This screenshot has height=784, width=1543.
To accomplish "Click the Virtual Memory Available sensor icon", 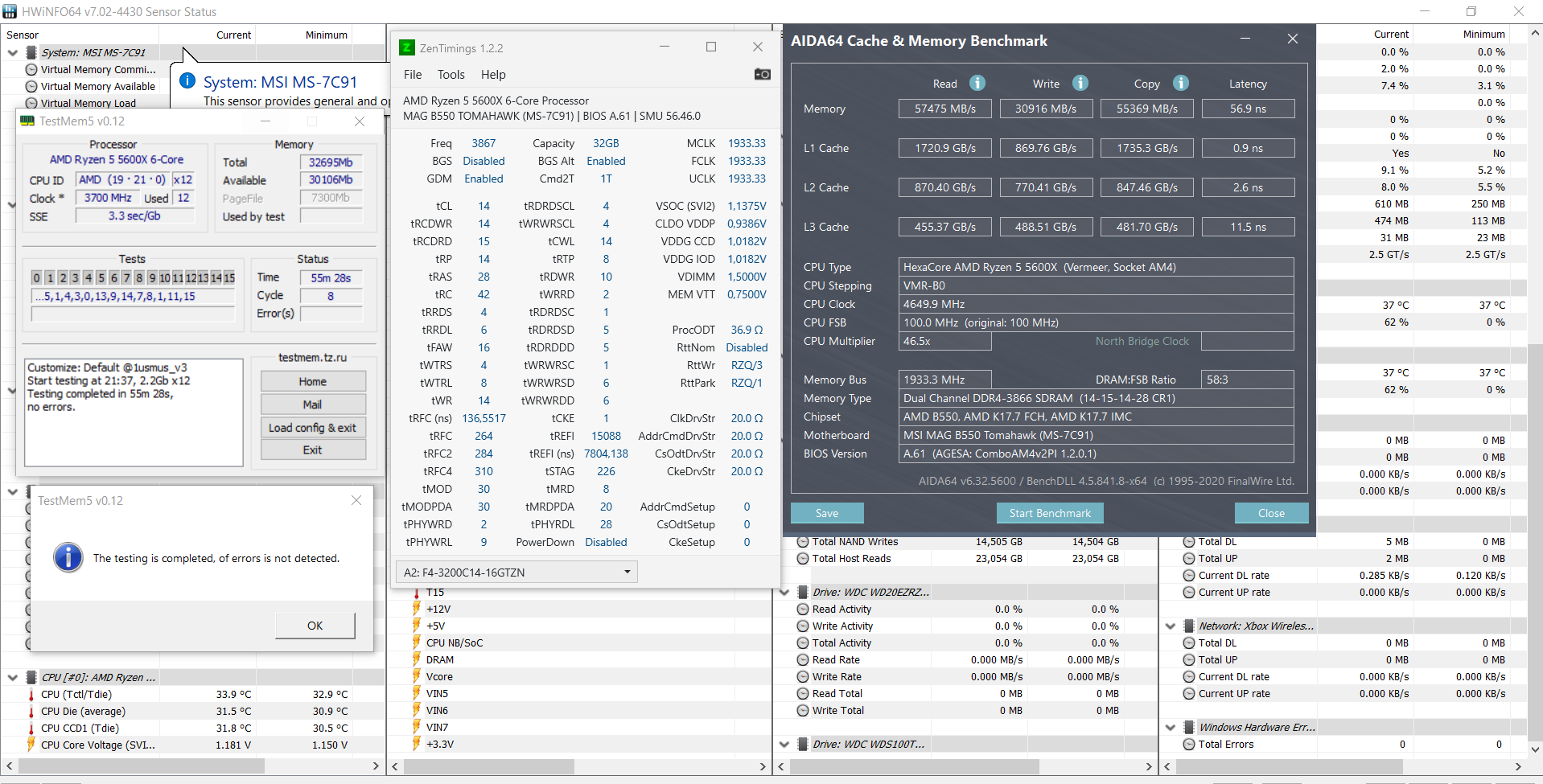I will tap(31, 86).
